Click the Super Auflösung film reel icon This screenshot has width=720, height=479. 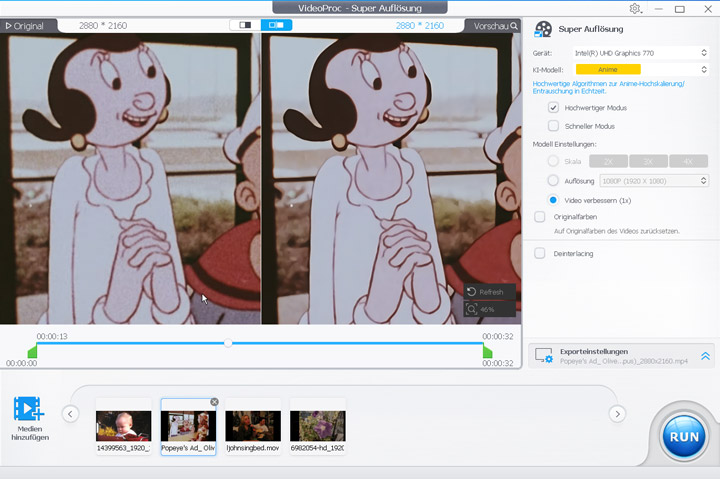coord(543,29)
